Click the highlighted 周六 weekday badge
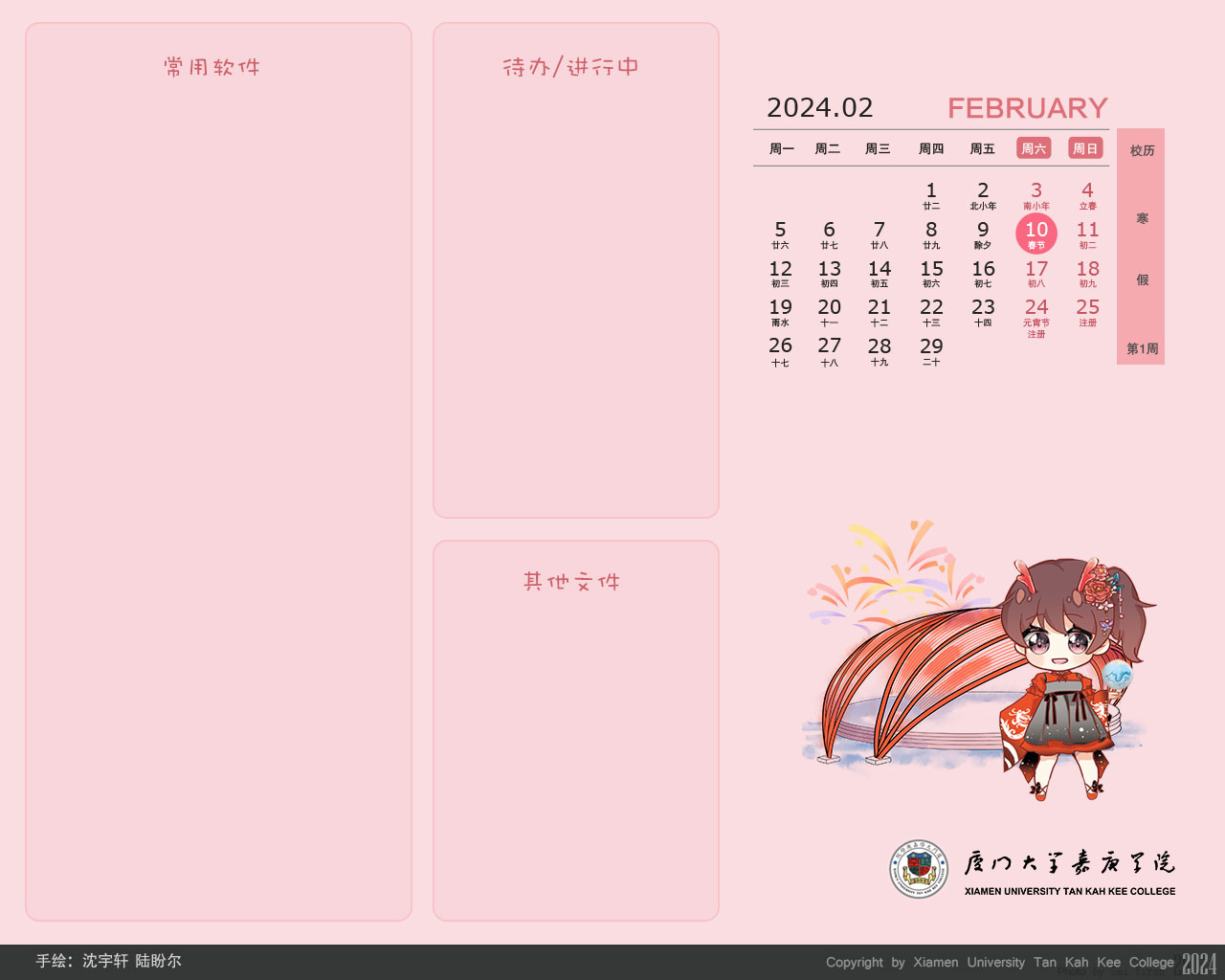Viewport: 1225px width, 980px height. coord(1034,148)
